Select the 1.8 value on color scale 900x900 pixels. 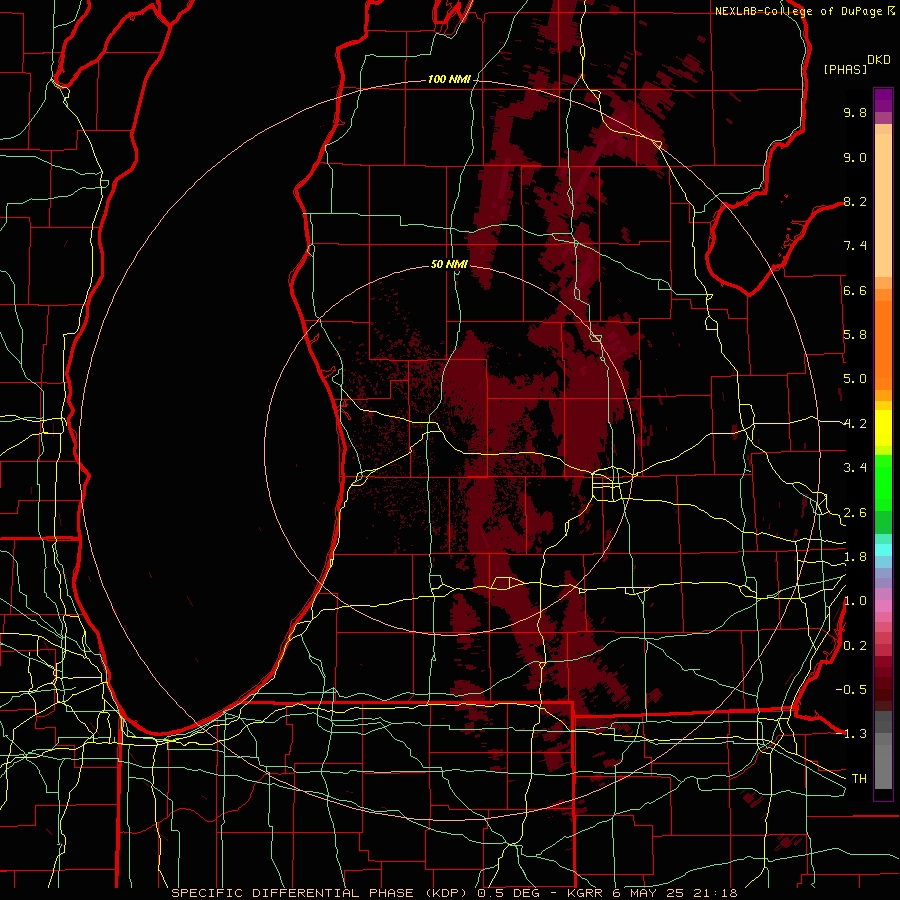coord(855,557)
